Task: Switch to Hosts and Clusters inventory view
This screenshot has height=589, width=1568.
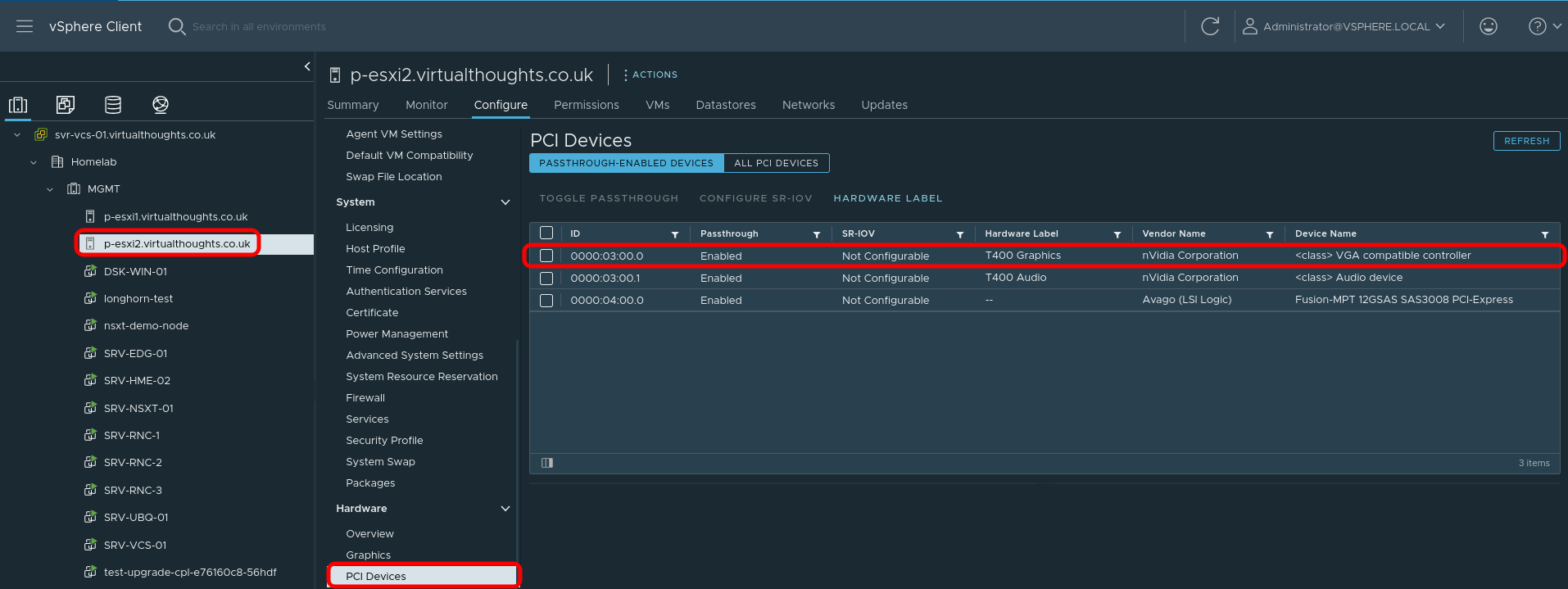Action: (x=18, y=105)
